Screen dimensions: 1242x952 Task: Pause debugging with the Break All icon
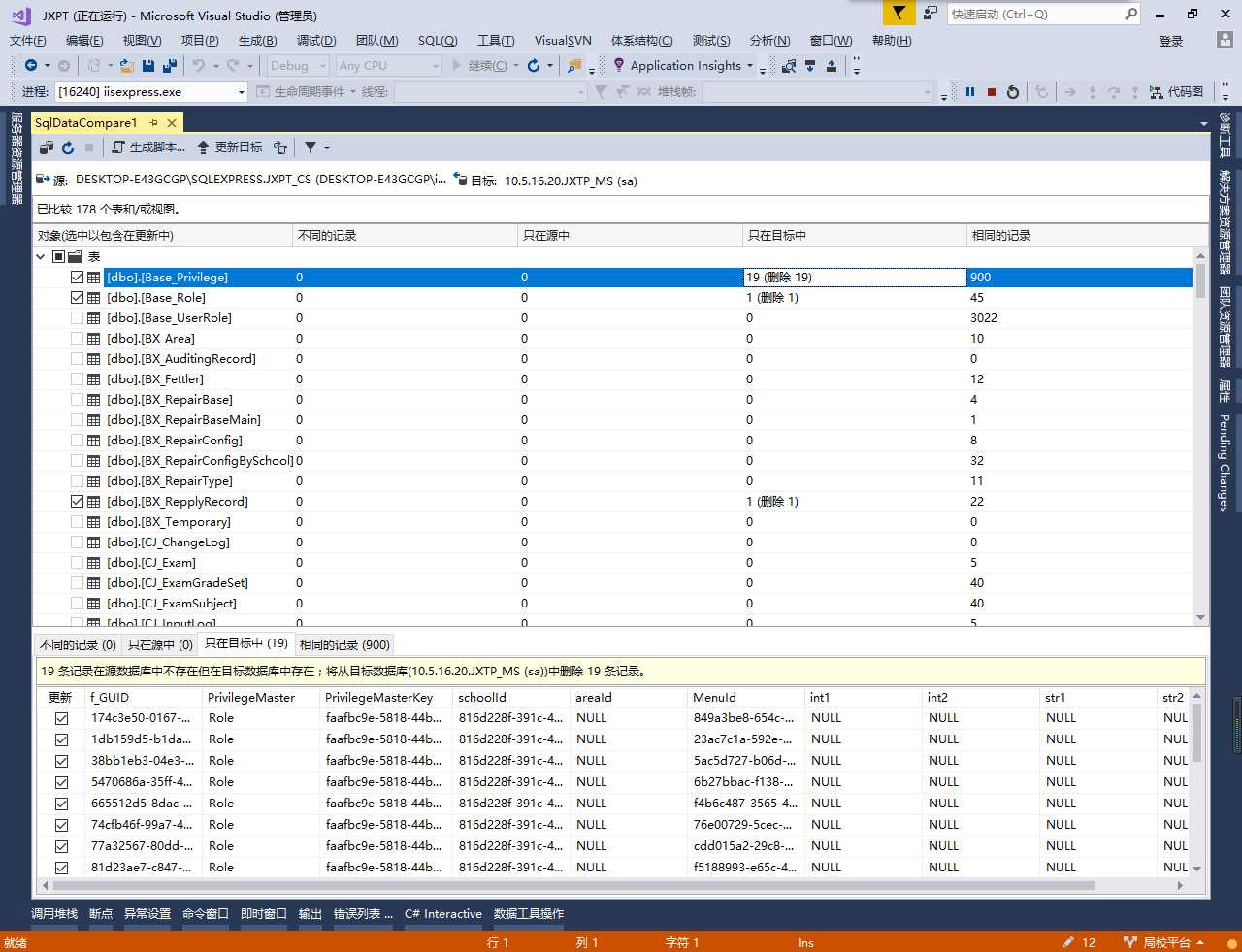[x=970, y=91]
